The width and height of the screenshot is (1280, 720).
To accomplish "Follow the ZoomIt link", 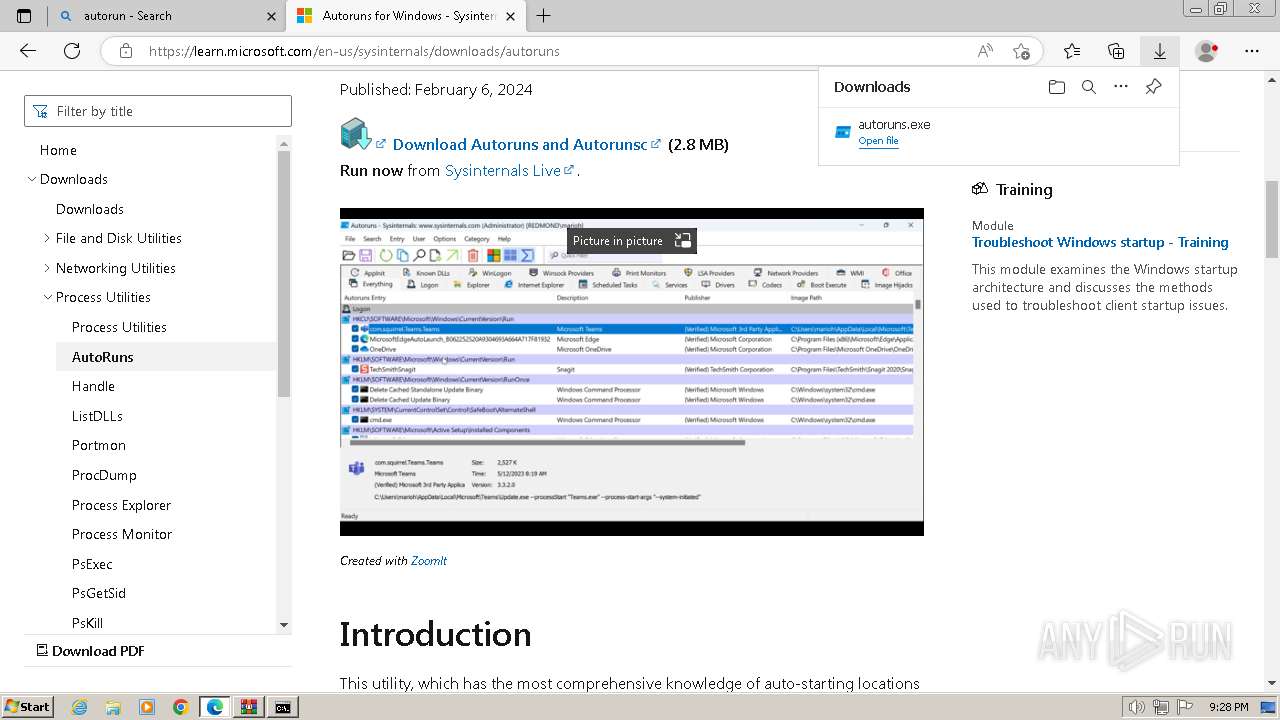I will [x=428, y=561].
